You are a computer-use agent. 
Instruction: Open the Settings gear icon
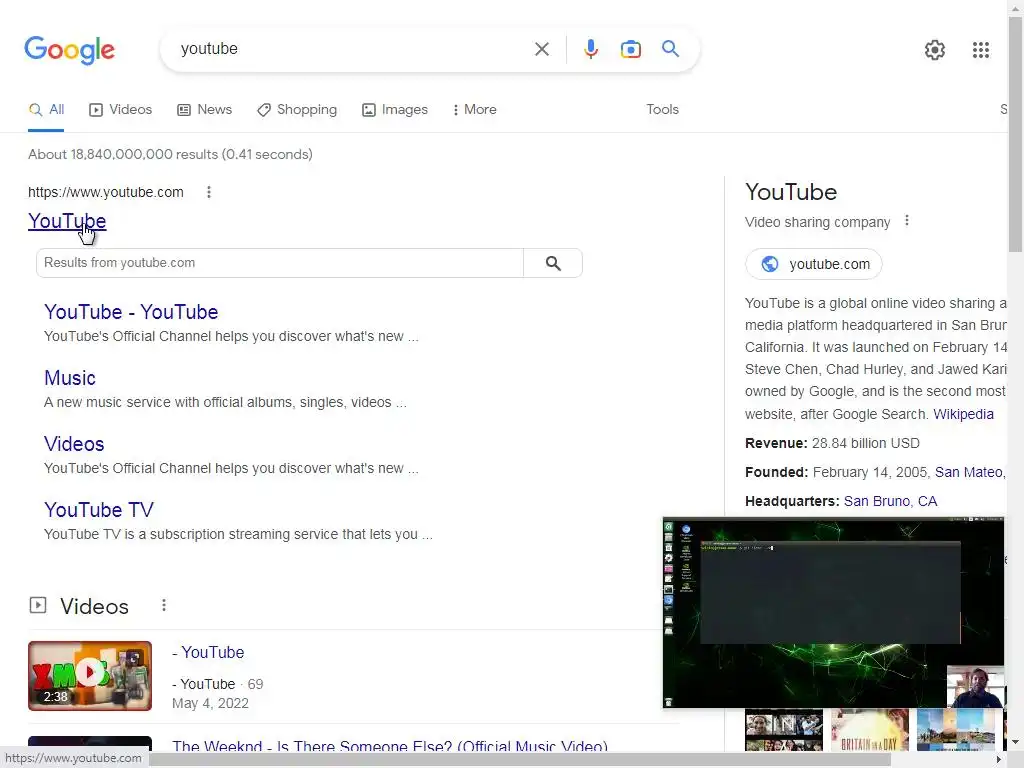[x=935, y=50]
